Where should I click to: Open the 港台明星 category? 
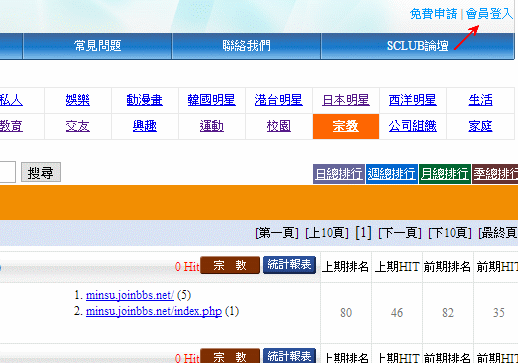[279, 100]
